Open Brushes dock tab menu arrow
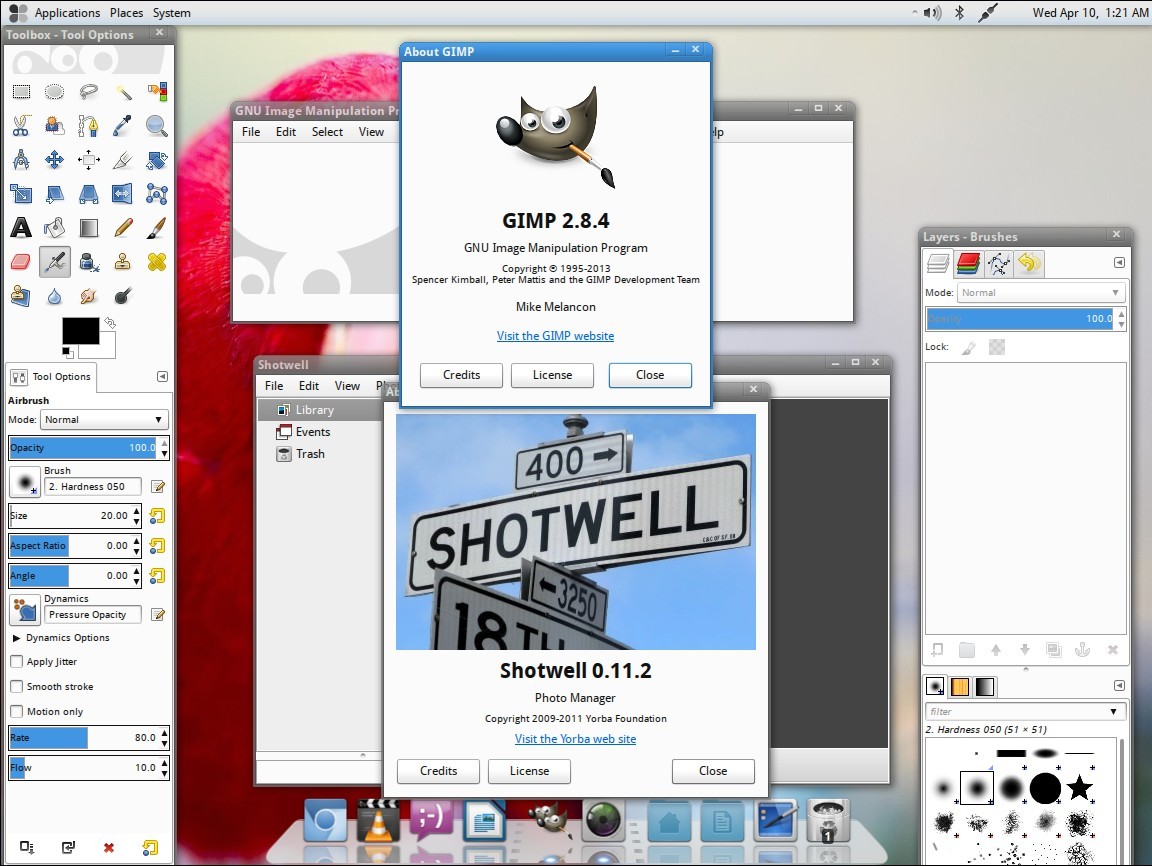The height and width of the screenshot is (866, 1152). pos(1119,685)
